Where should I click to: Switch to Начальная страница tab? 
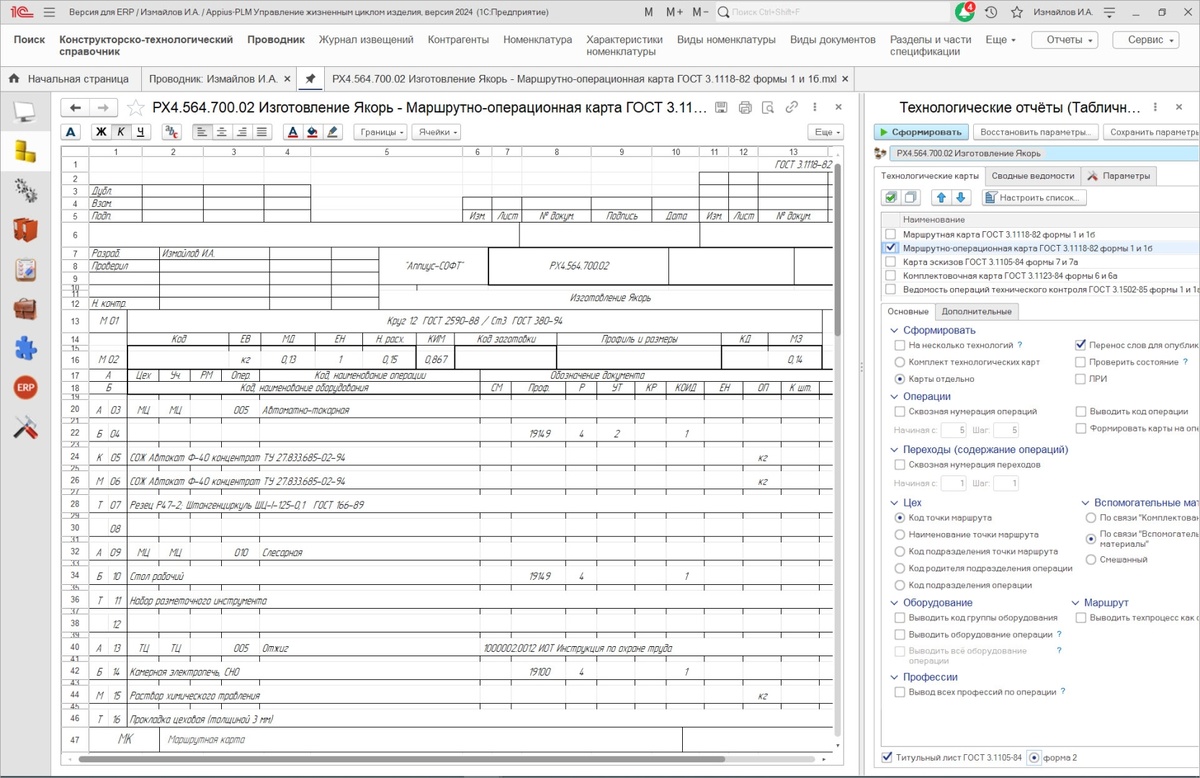[69, 78]
